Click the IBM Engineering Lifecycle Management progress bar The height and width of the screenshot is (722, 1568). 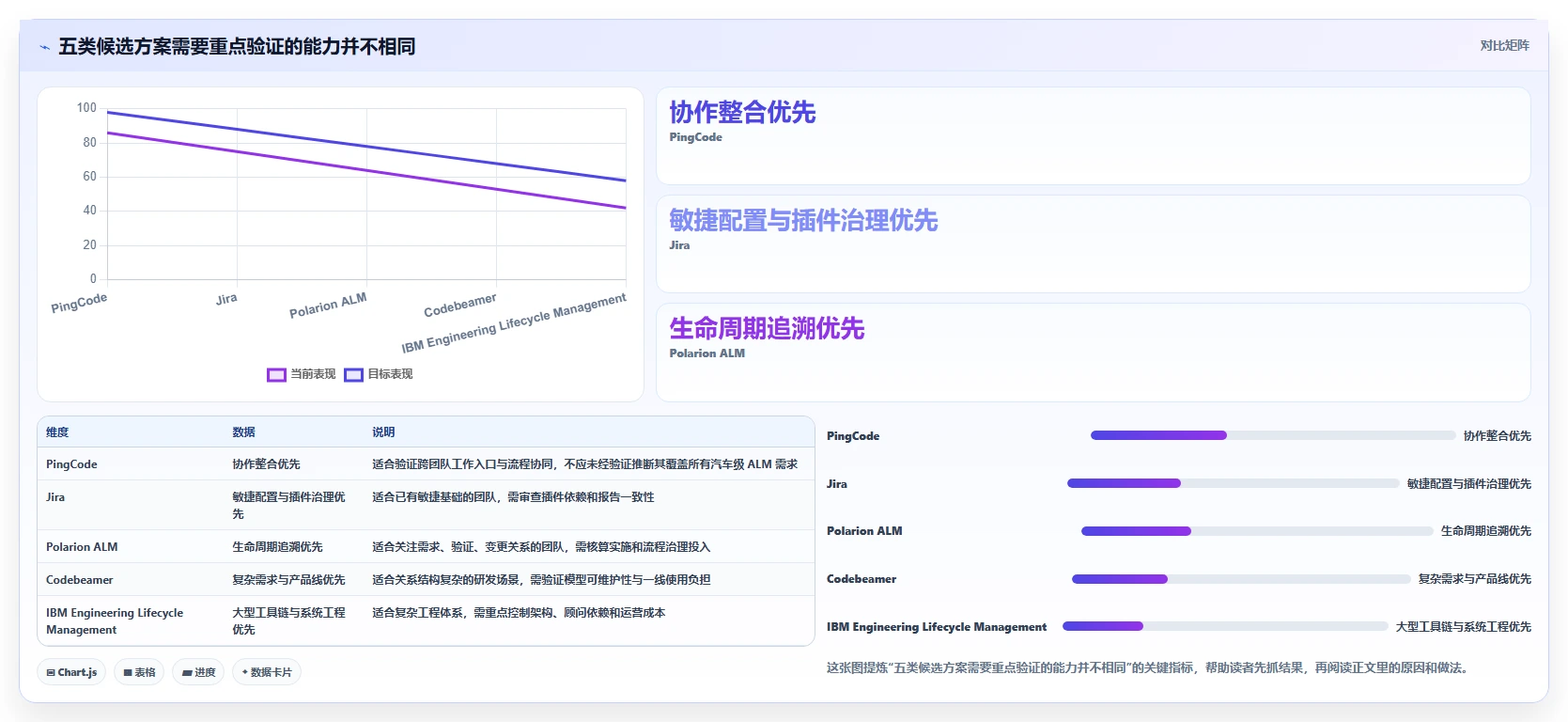[x=1225, y=626]
